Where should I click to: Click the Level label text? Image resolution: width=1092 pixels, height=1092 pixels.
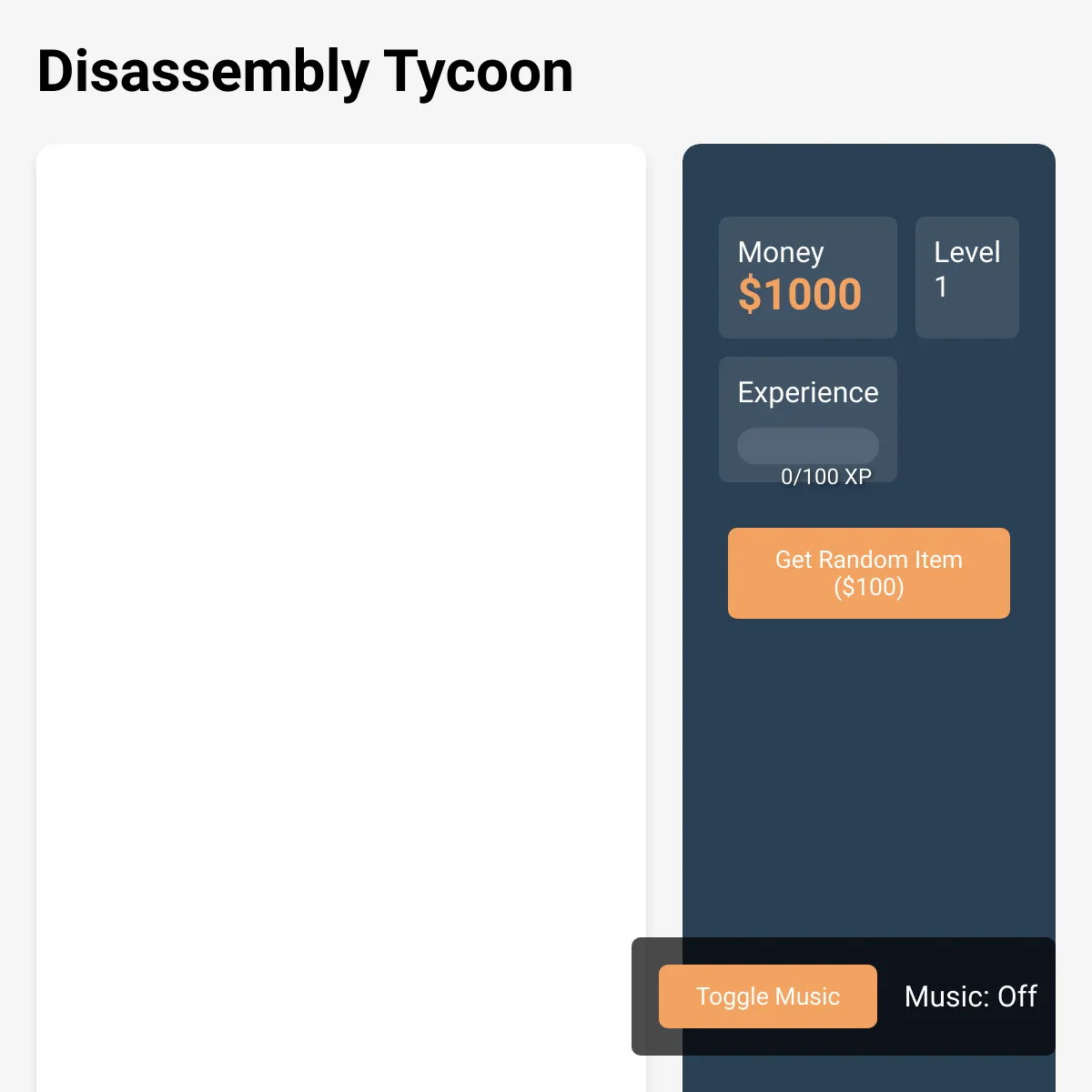pos(966,252)
